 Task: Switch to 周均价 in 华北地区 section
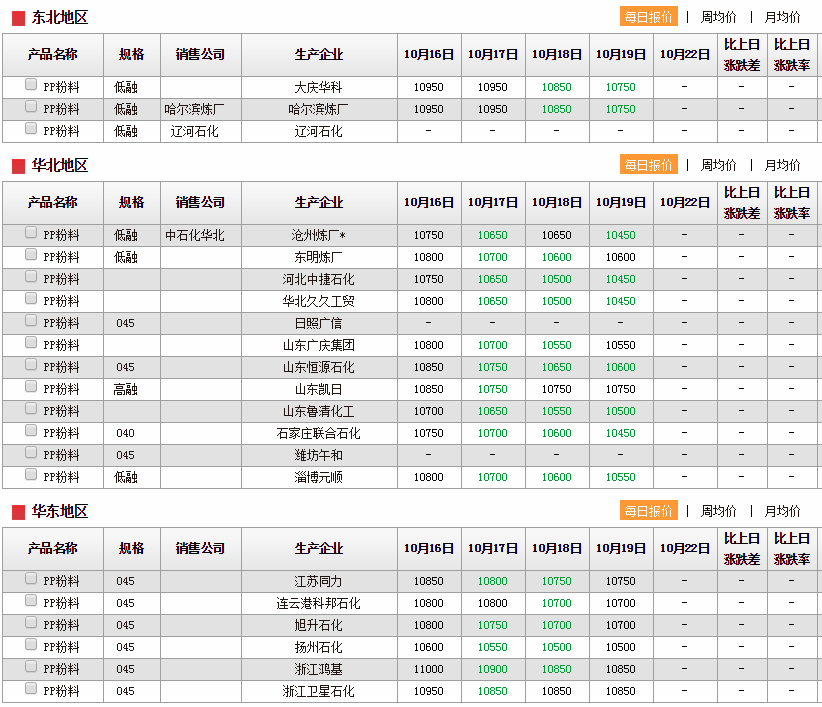(719, 165)
